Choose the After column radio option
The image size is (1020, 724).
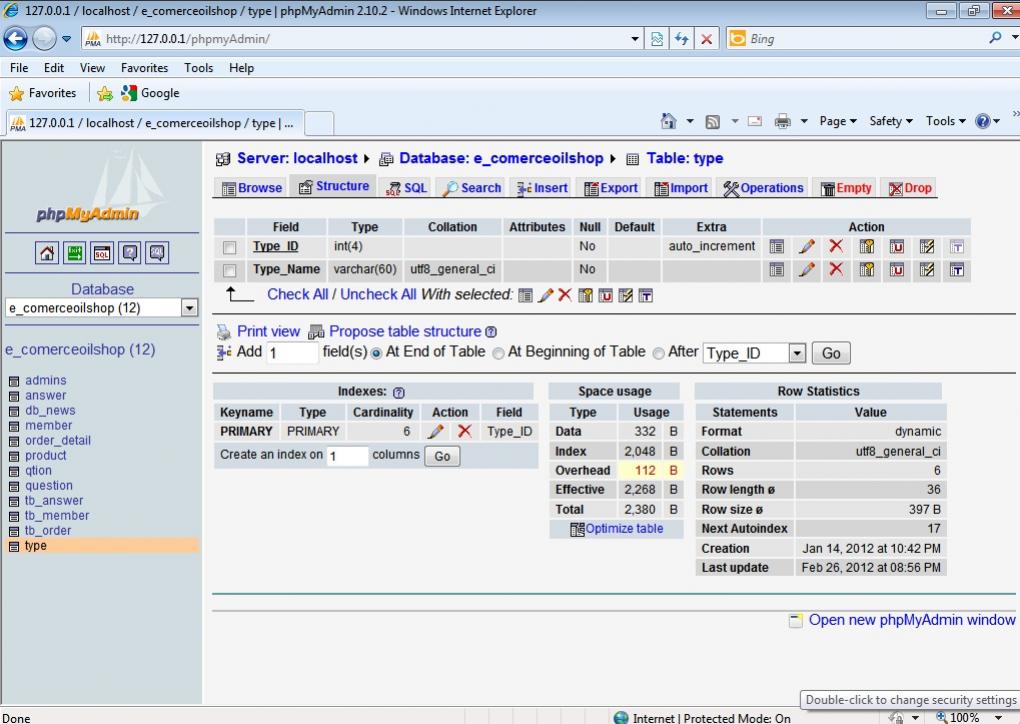tap(658, 353)
